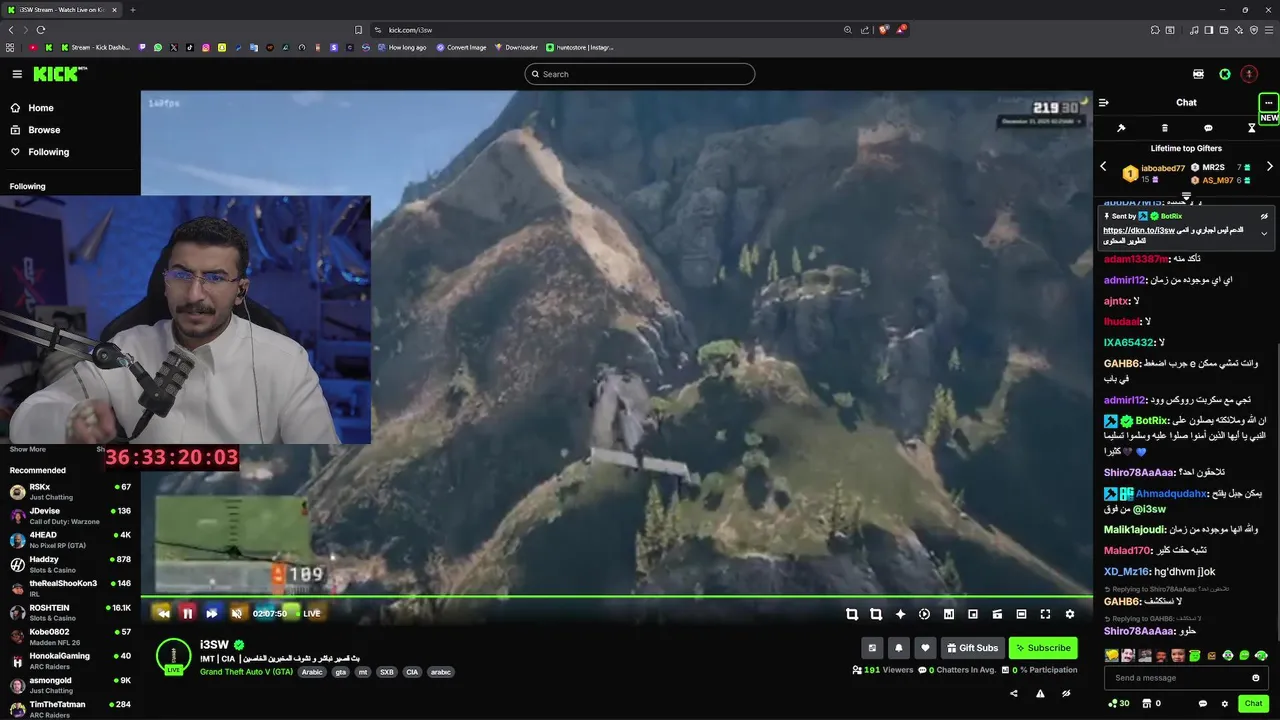Collapse the top gifters leaderboard
This screenshot has width=1280, height=720.
click(x=1187, y=196)
